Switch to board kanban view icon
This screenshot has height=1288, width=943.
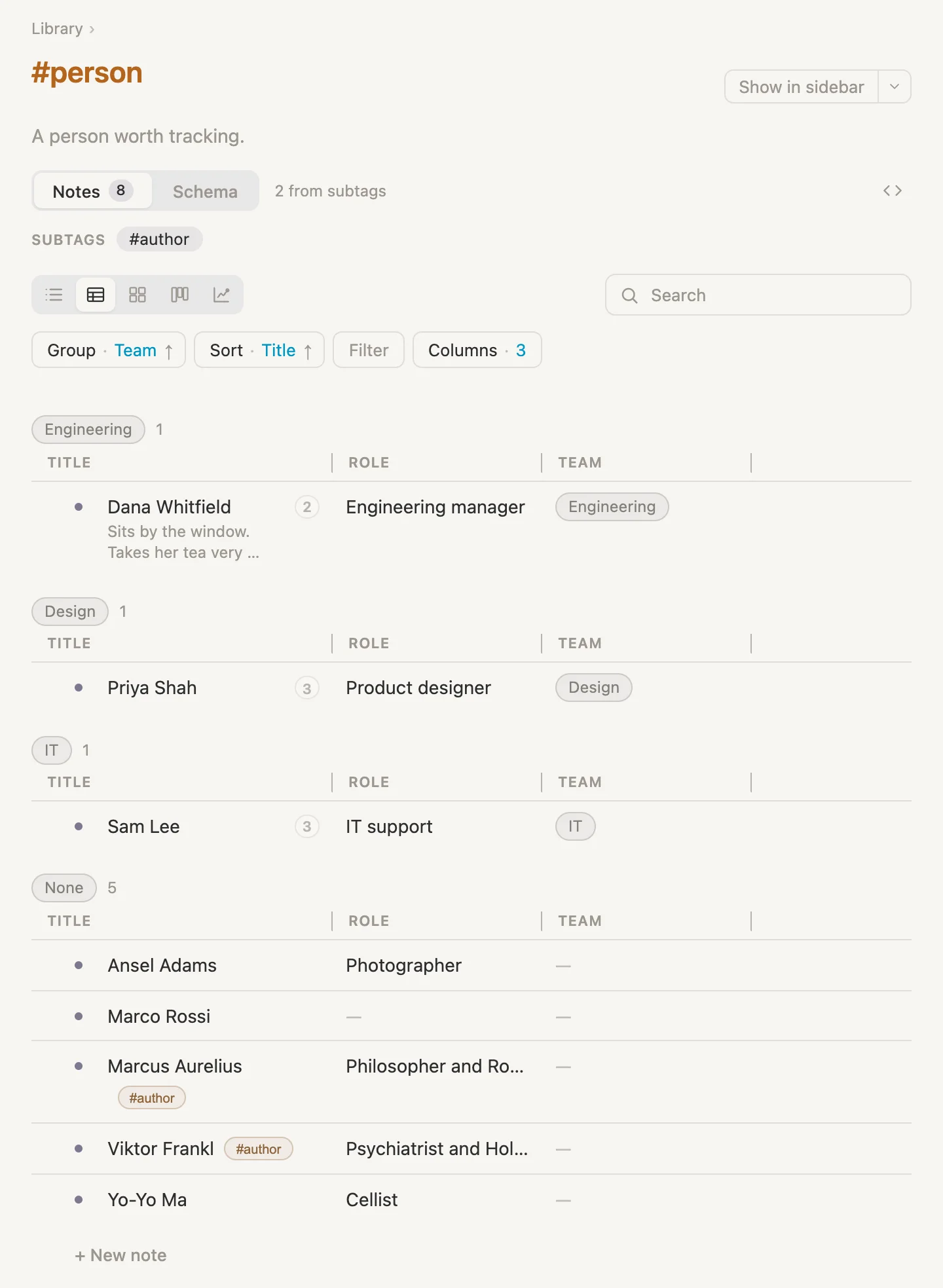coord(179,295)
